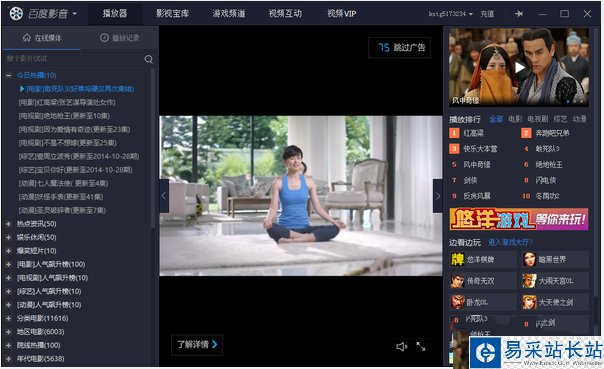Select the 综艺 ranking filter
Screen dimensions: 604x369
560,119
